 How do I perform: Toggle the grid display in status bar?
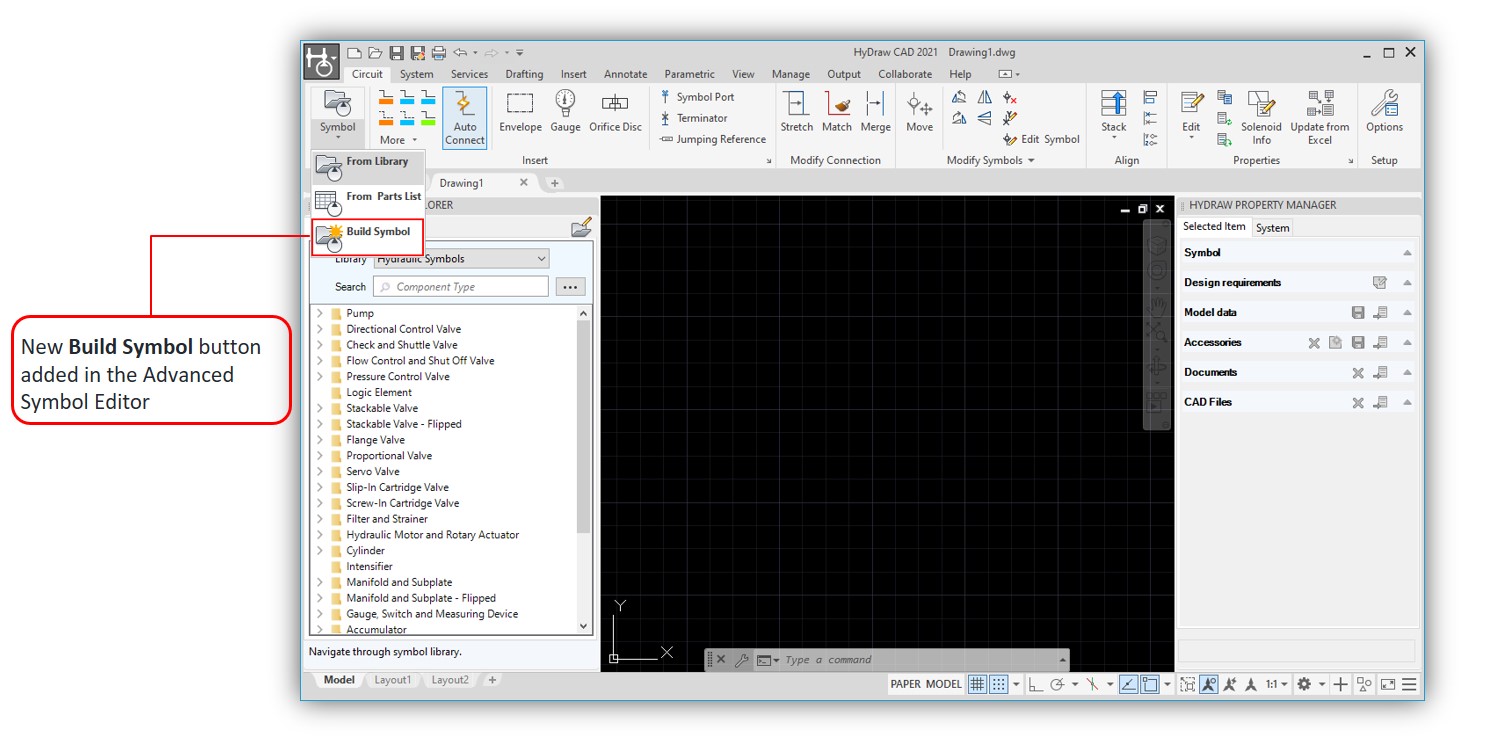[x=976, y=684]
